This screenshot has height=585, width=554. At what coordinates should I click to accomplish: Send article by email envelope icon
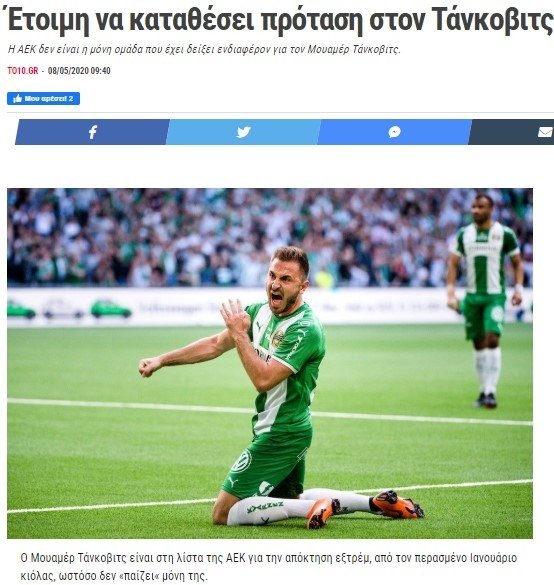[x=545, y=132]
